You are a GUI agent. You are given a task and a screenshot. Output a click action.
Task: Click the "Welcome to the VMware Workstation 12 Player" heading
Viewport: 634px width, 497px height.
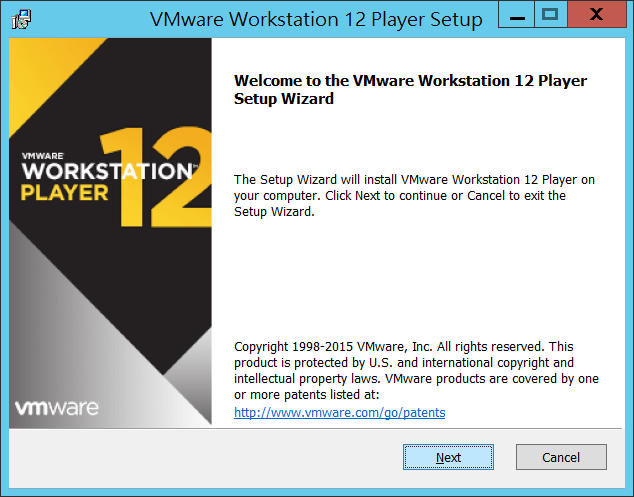(x=410, y=89)
